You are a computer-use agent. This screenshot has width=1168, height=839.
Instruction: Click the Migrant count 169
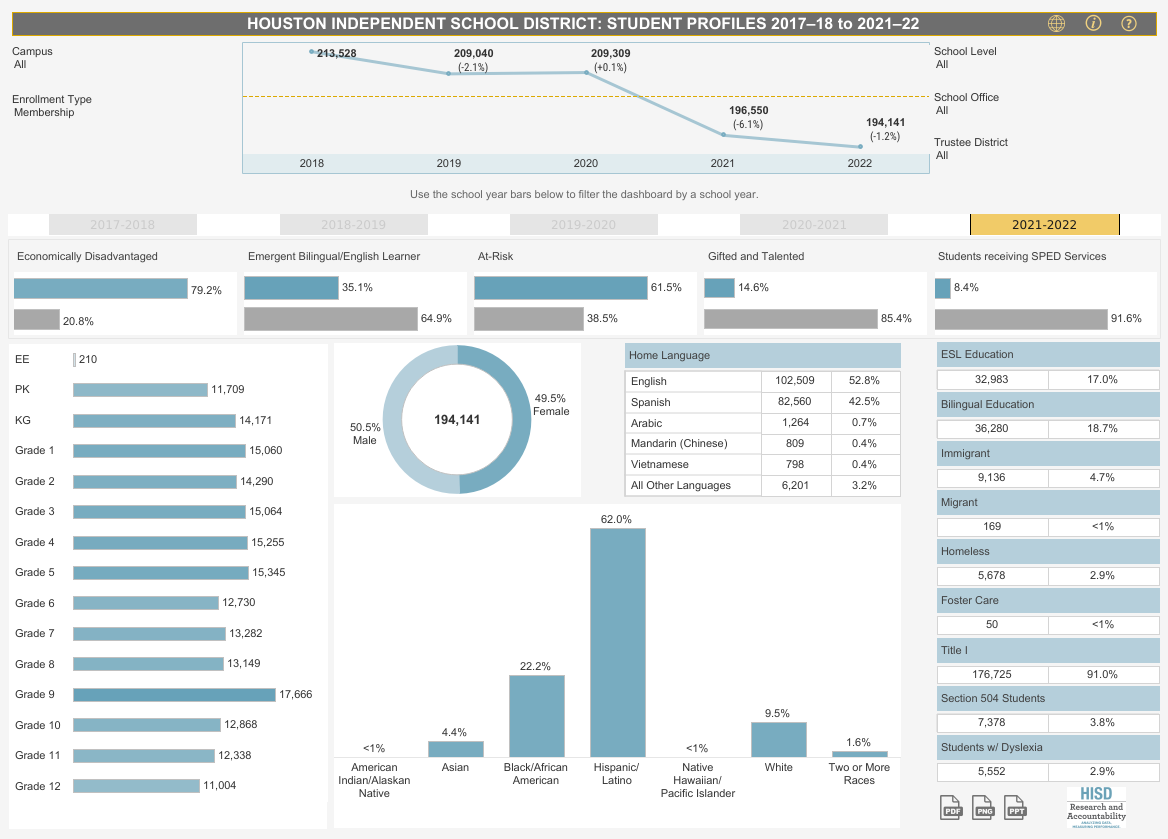[992, 526]
